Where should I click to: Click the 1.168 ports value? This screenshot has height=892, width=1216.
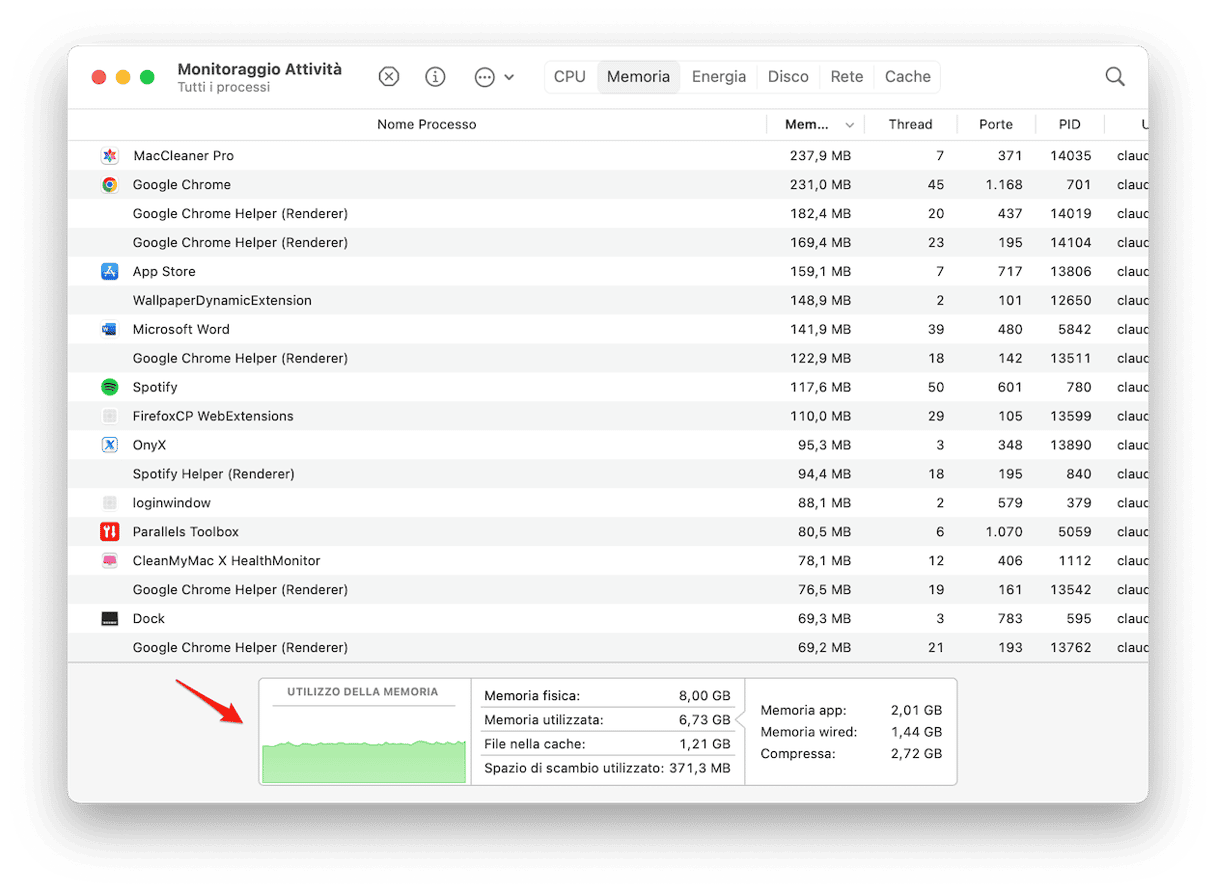click(x=1004, y=185)
